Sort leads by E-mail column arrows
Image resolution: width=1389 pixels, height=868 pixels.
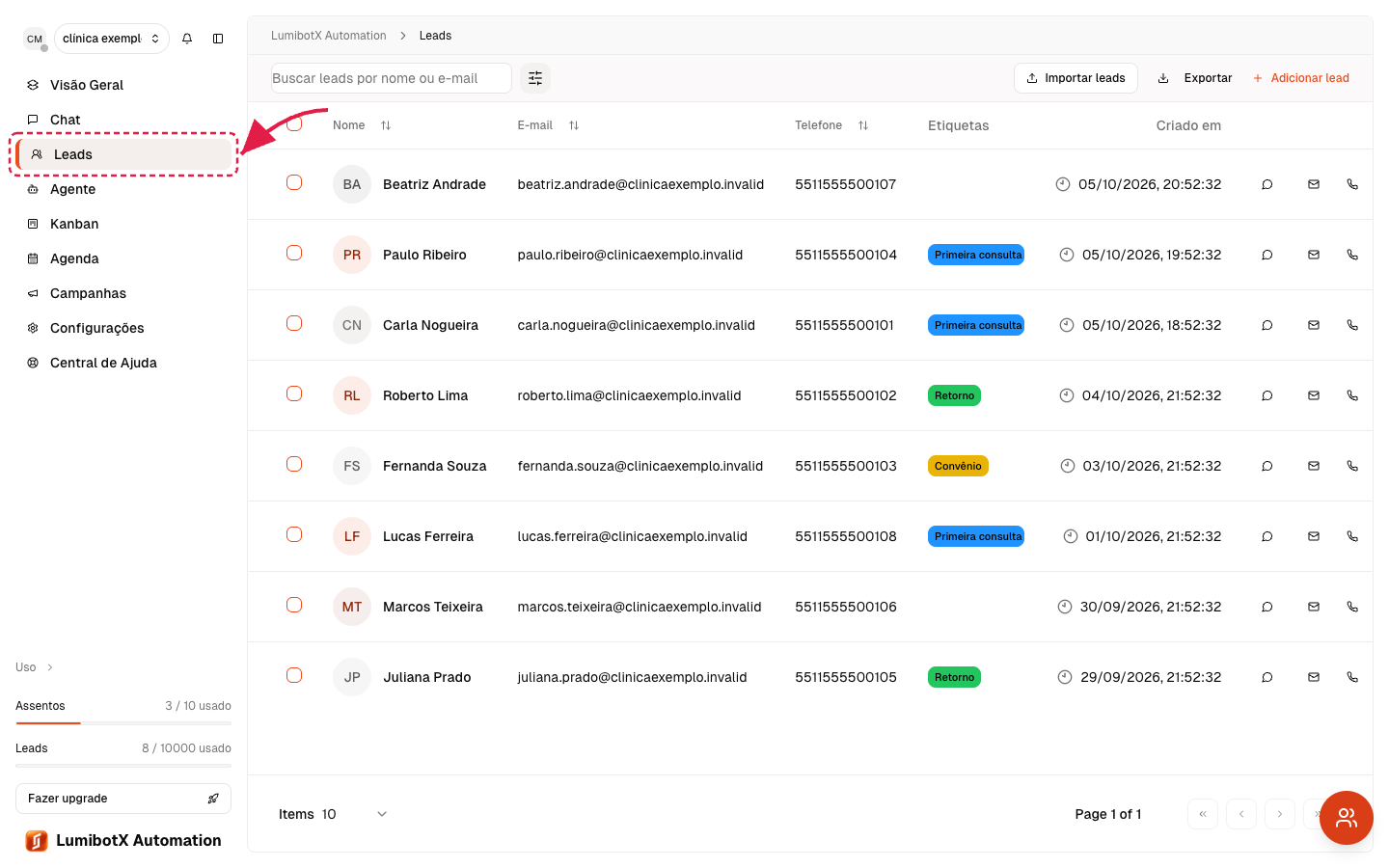(574, 125)
